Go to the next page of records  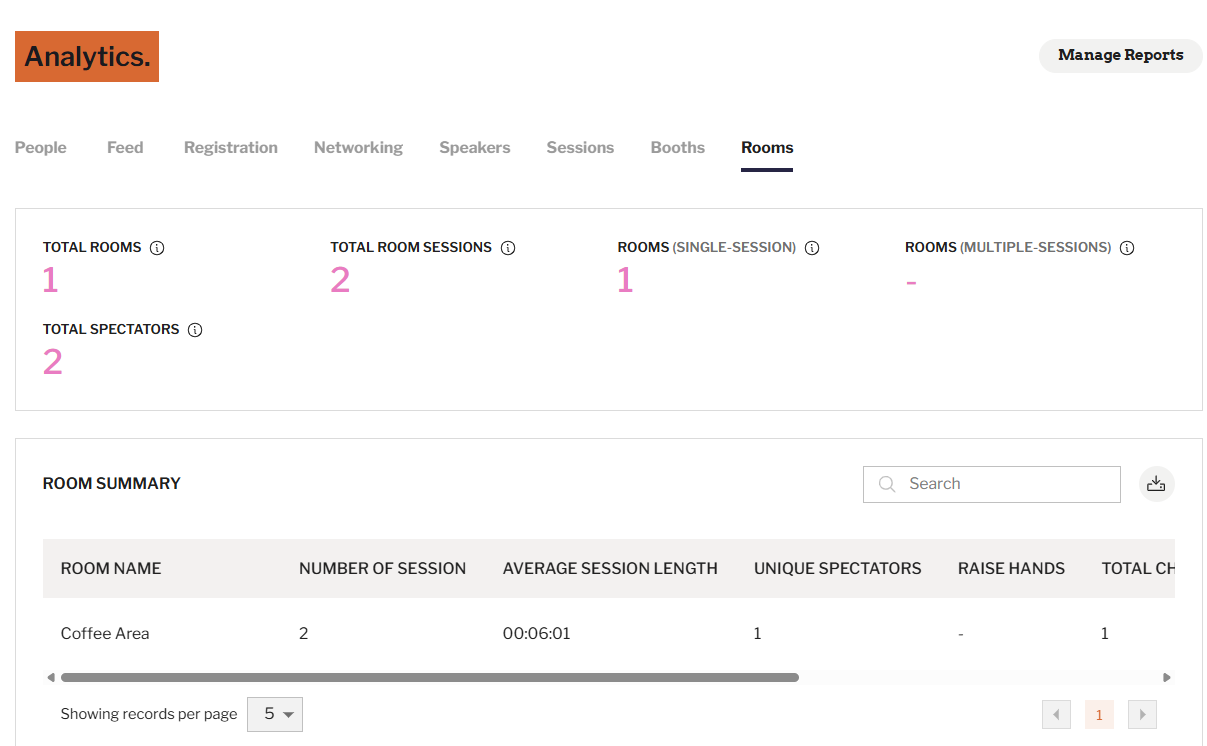[1142, 715]
